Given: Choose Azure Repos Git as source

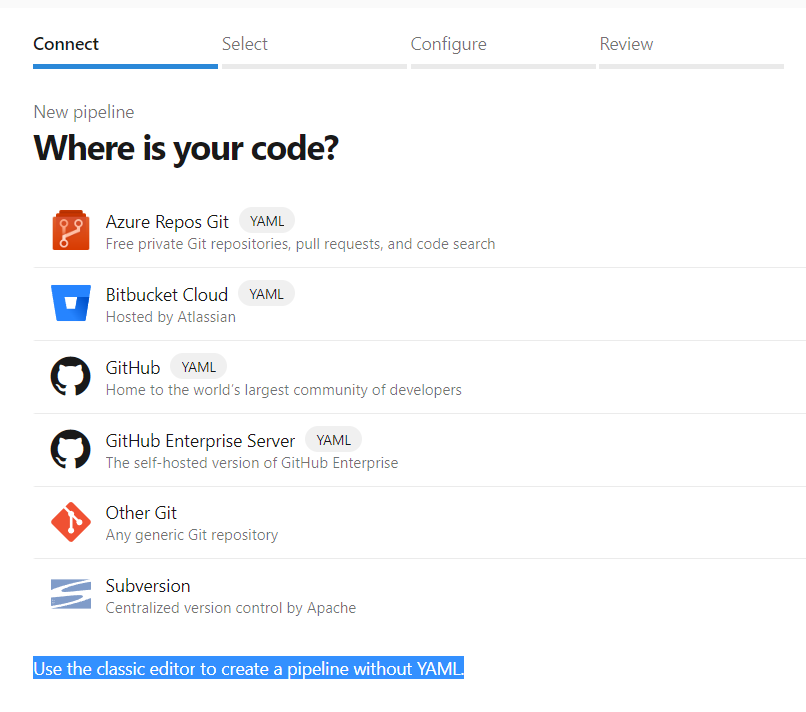Looking at the screenshot, I should (419, 231).
